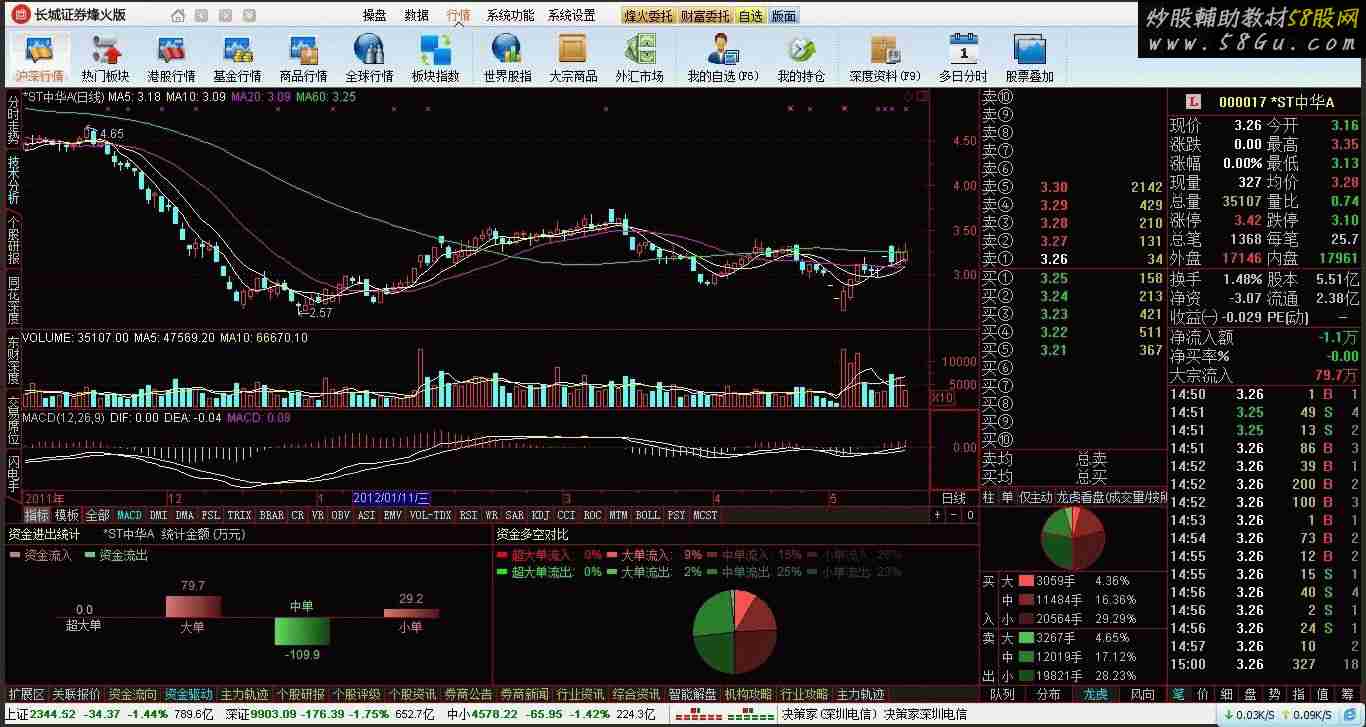The image size is (1366, 727).
Task: Select 全部 indicator filter
Action: pos(97,515)
